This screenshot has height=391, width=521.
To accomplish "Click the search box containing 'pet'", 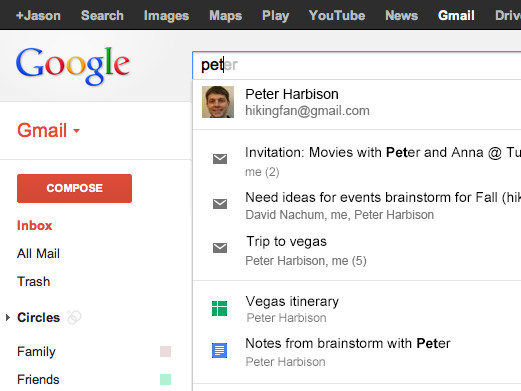I will (x=357, y=65).
